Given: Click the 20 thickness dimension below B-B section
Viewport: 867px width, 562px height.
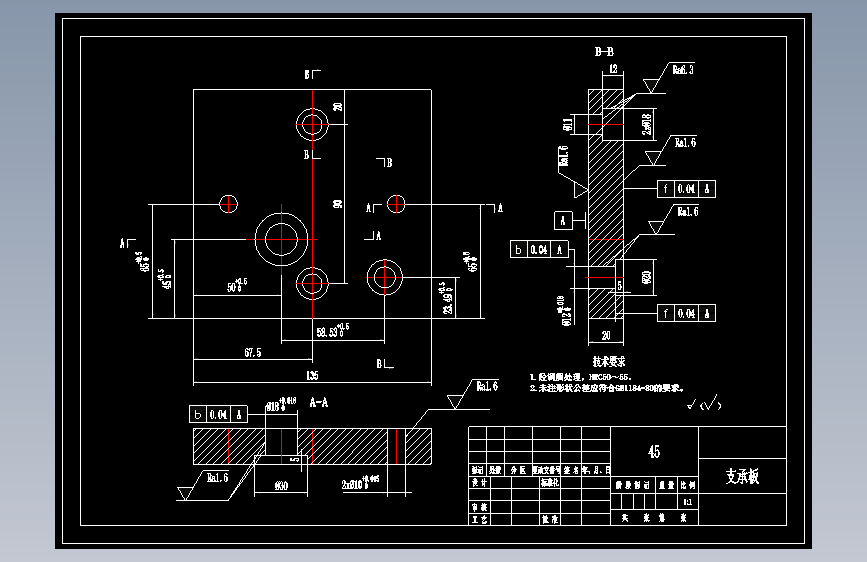Looking at the screenshot, I should [x=606, y=335].
